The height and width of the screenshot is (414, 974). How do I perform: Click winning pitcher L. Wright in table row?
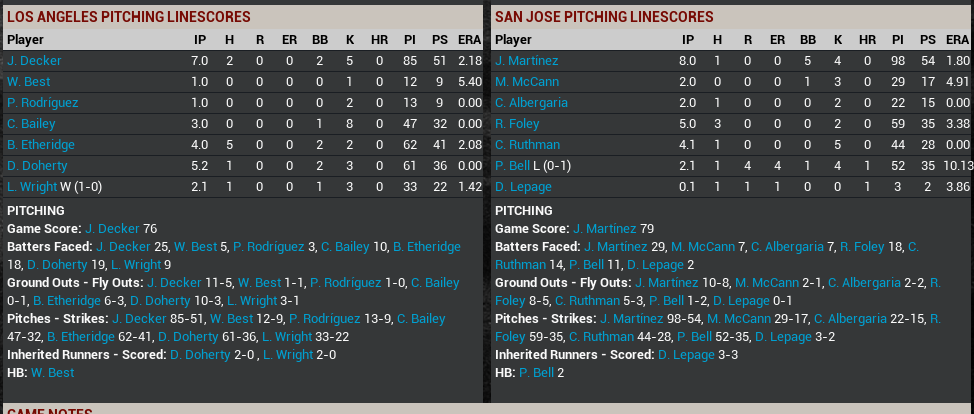pyautogui.click(x=32, y=187)
